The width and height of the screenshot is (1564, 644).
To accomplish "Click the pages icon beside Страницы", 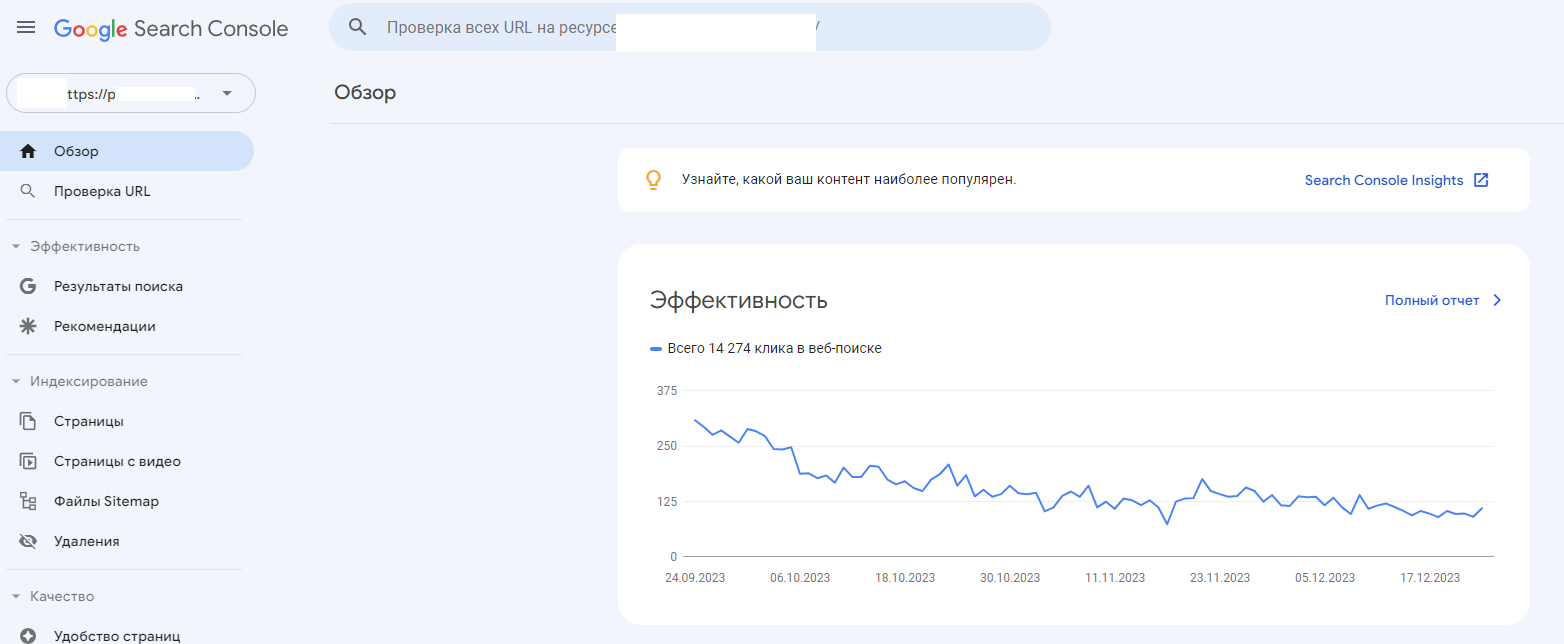I will click(x=28, y=421).
